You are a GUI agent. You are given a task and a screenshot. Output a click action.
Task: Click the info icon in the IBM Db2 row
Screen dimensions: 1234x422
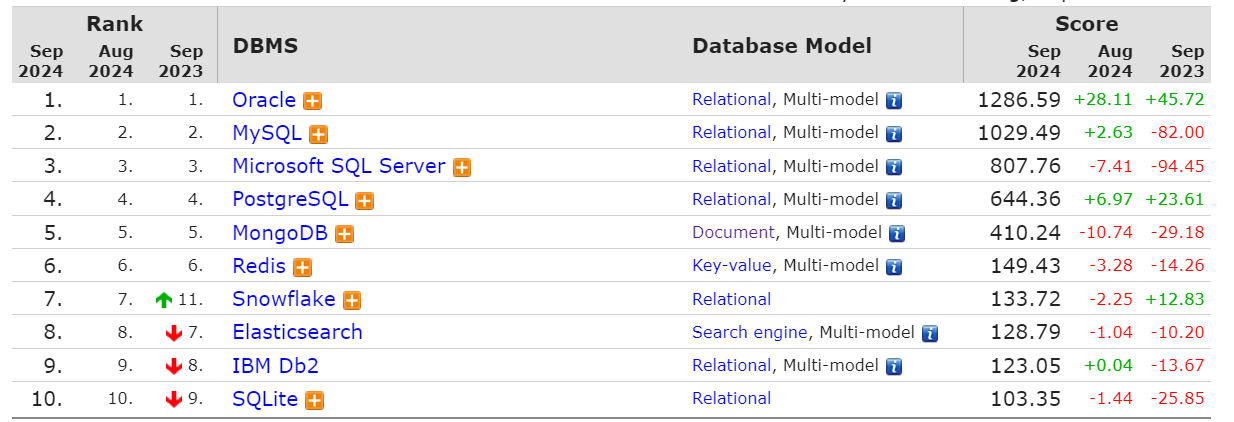(894, 366)
